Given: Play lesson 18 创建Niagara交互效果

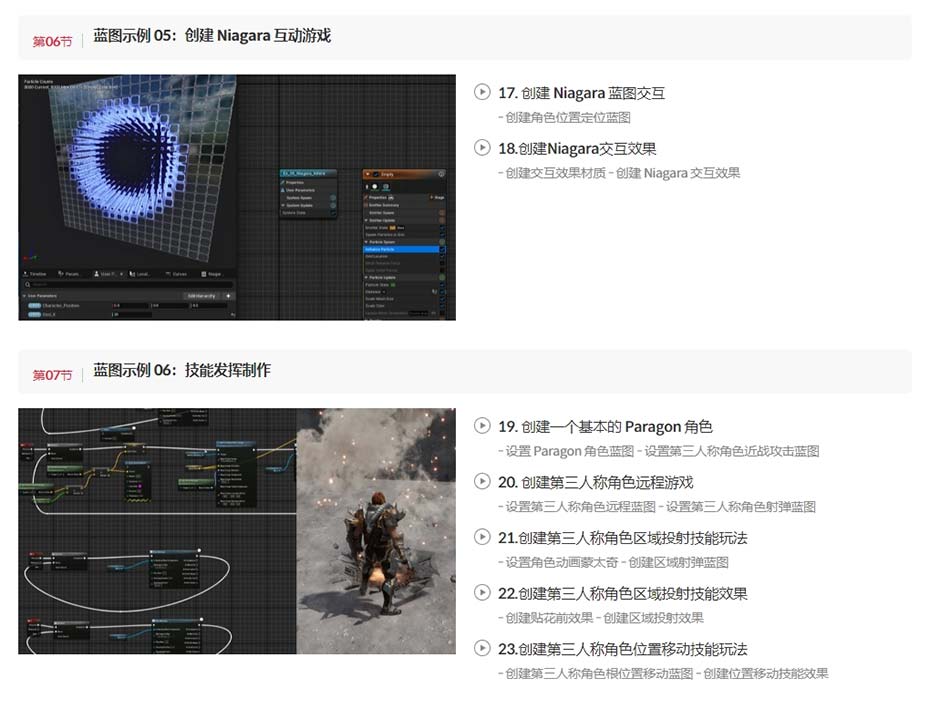Looking at the screenshot, I should (x=482, y=148).
